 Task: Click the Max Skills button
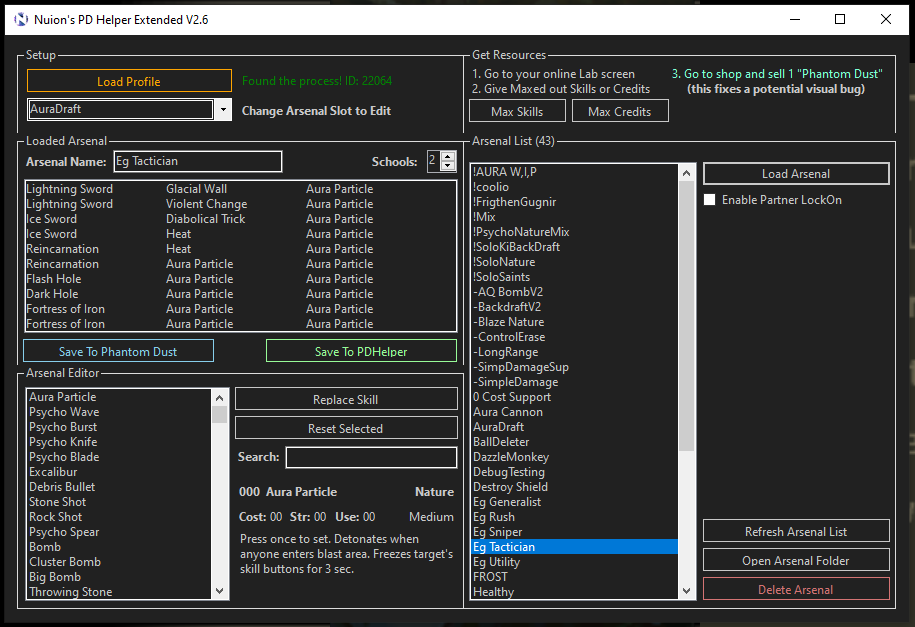point(517,111)
